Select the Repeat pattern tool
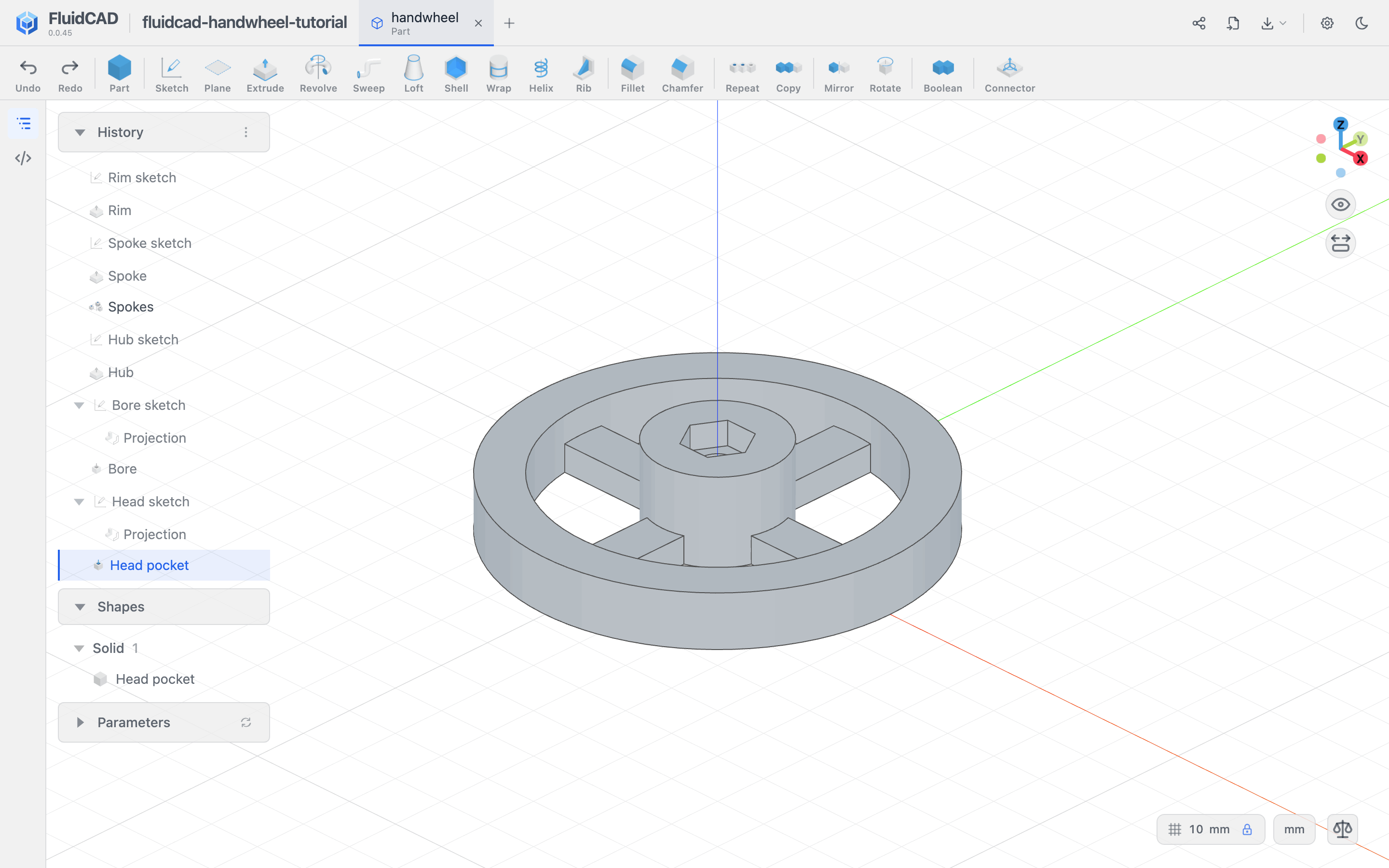The width and height of the screenshot is (1389, 868). point(742,74)
